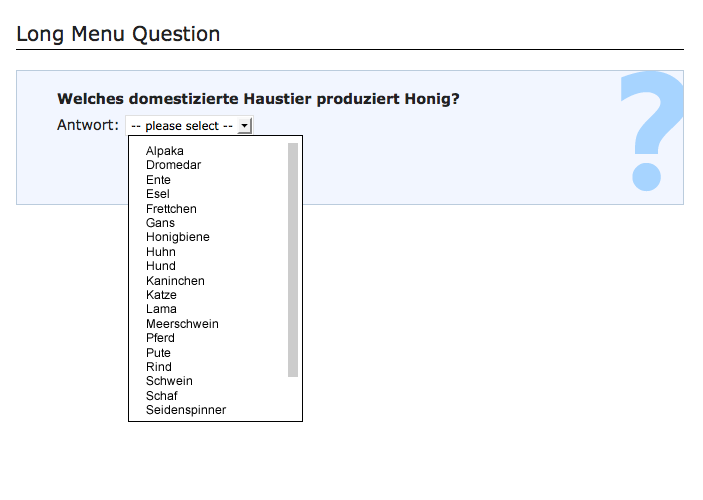
Task: Click the Katze entry
Action: [x=161, y=295]
